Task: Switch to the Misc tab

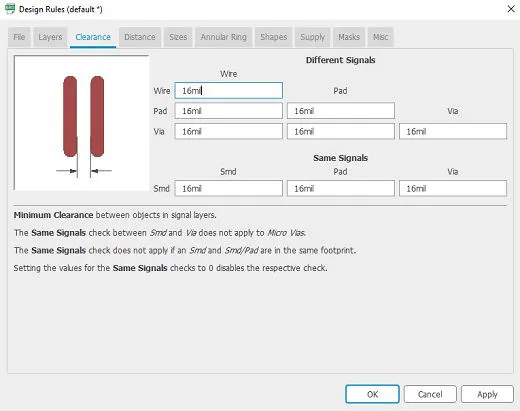Action: coord(381,37)
